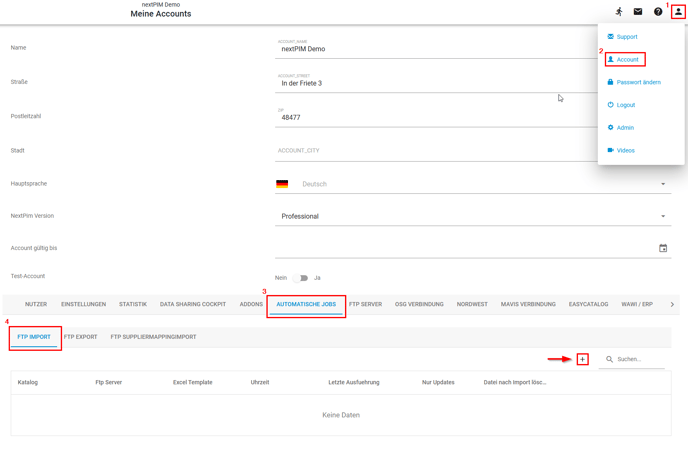Open the Deutsch language combo box

click(473, 184)
